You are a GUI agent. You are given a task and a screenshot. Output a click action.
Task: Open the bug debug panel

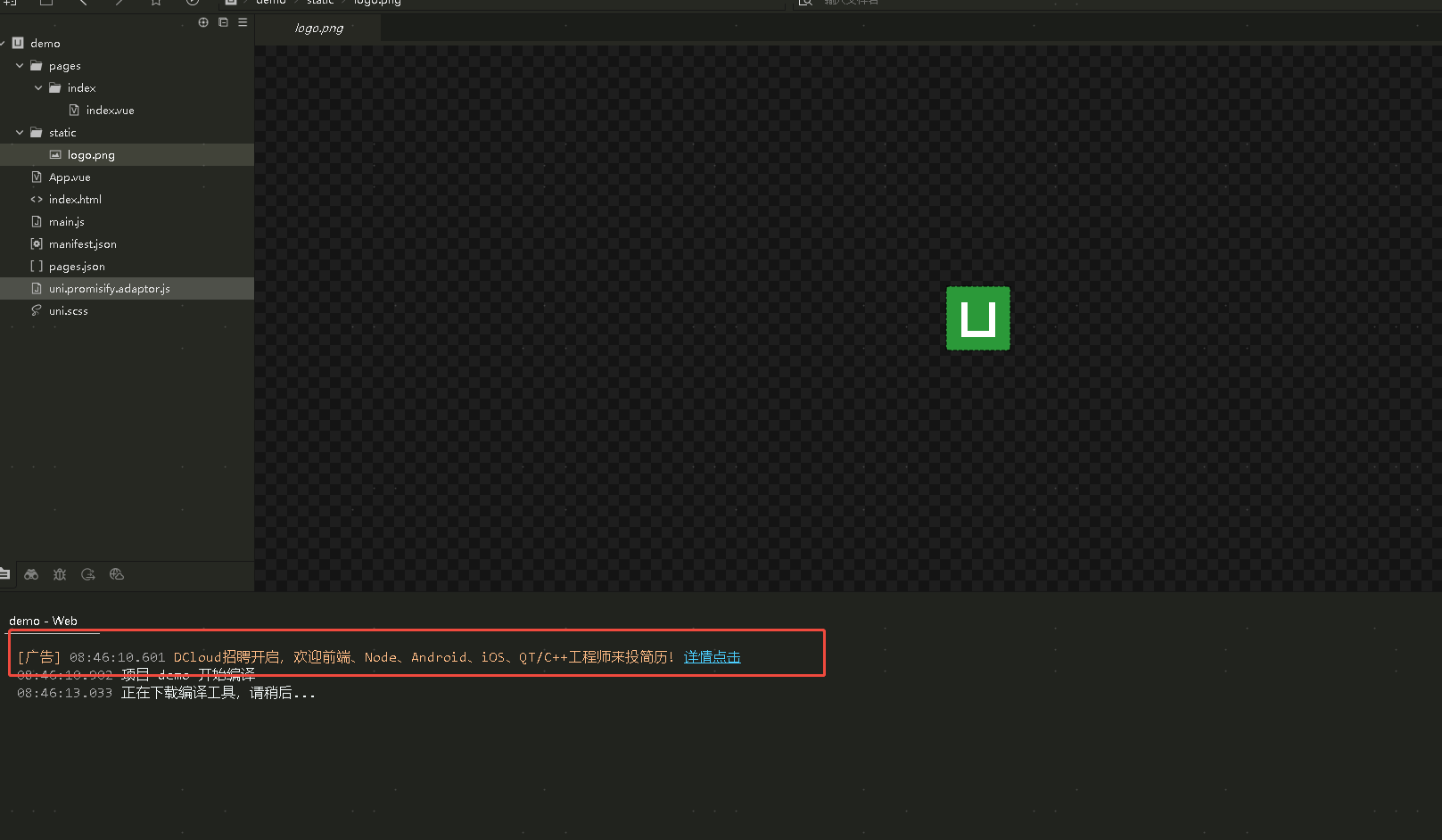tap(60, 574)
